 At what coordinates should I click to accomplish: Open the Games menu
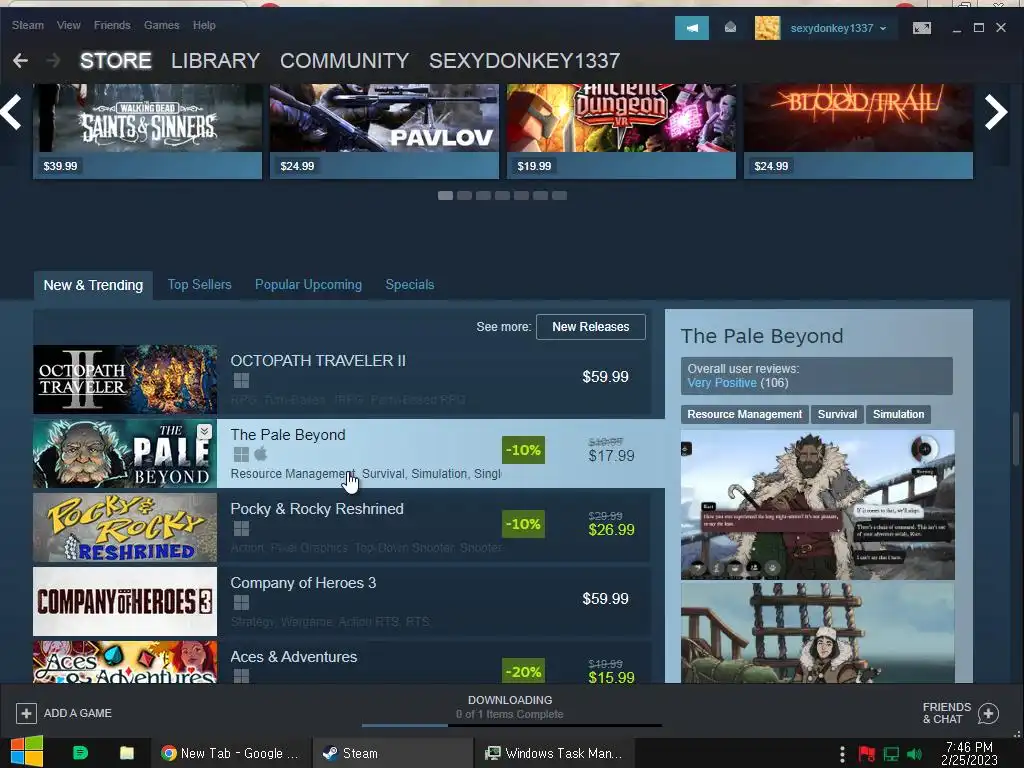(x=161, y=25)
